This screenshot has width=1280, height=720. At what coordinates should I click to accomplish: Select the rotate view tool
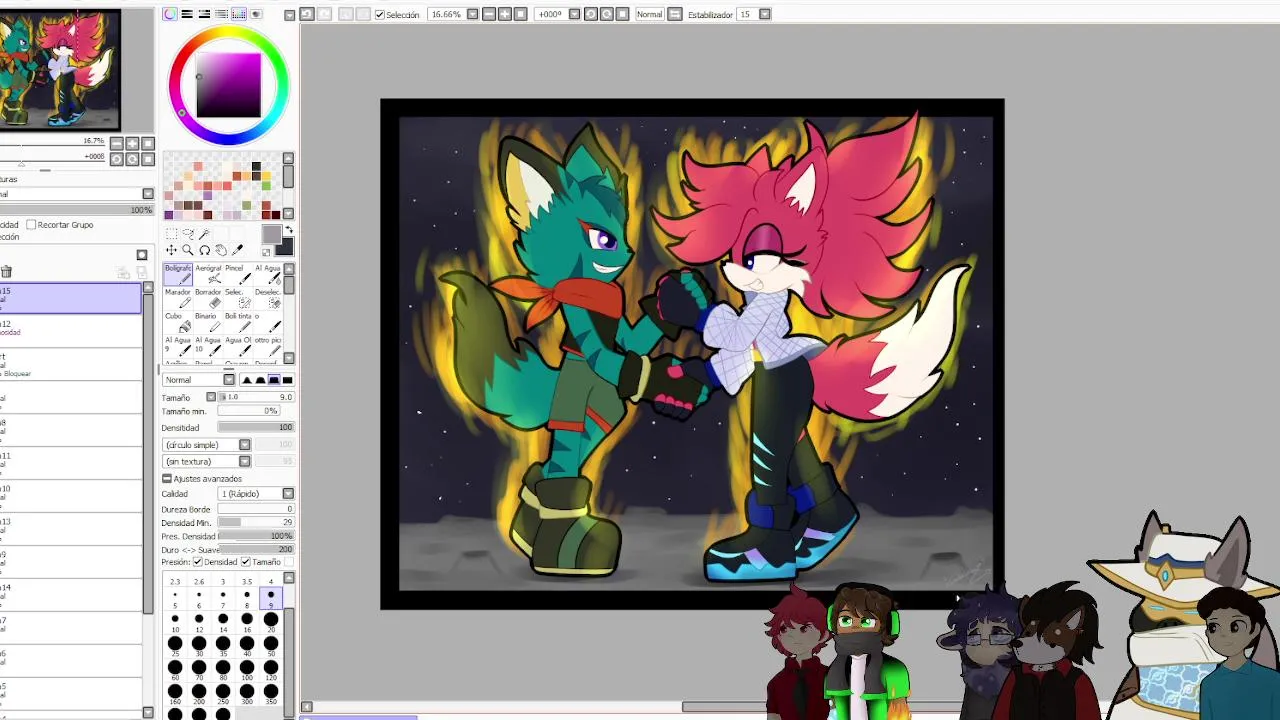pyautogui.click(x=204, y=250)
